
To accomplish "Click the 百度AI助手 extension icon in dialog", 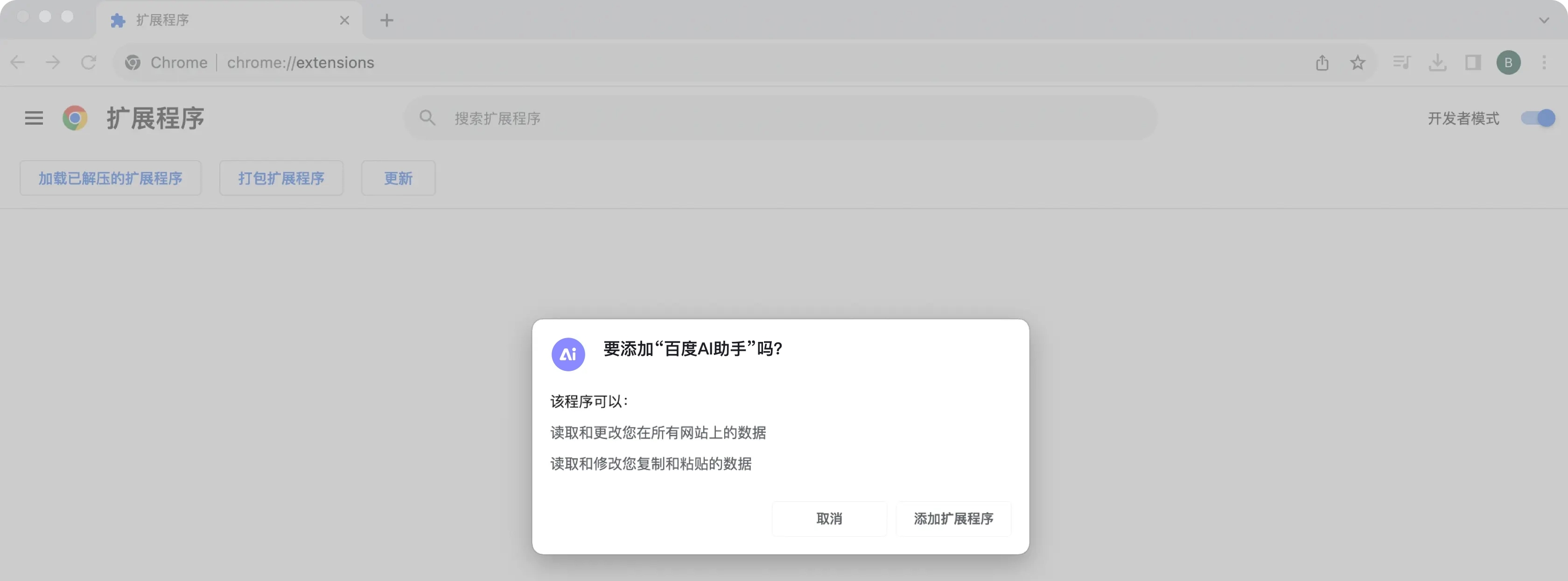I will [x=568, y=354].
